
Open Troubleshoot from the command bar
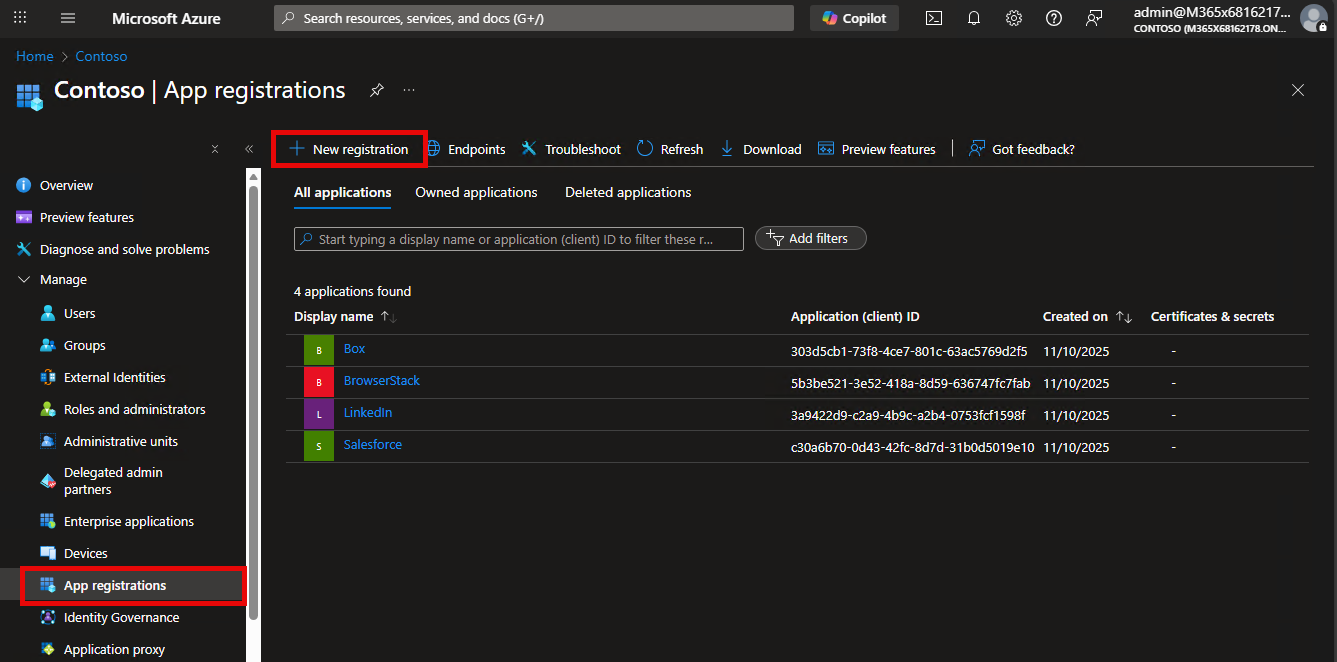(570, 148)
